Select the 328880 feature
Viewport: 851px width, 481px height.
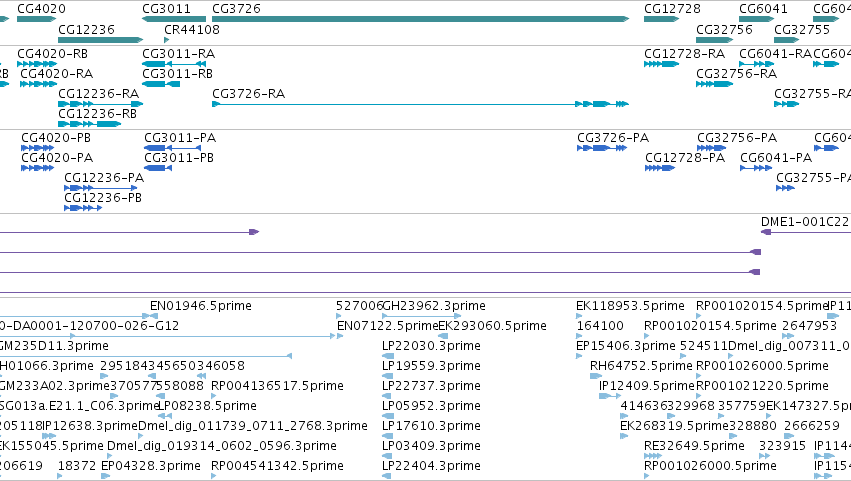(x=733, y=436)
